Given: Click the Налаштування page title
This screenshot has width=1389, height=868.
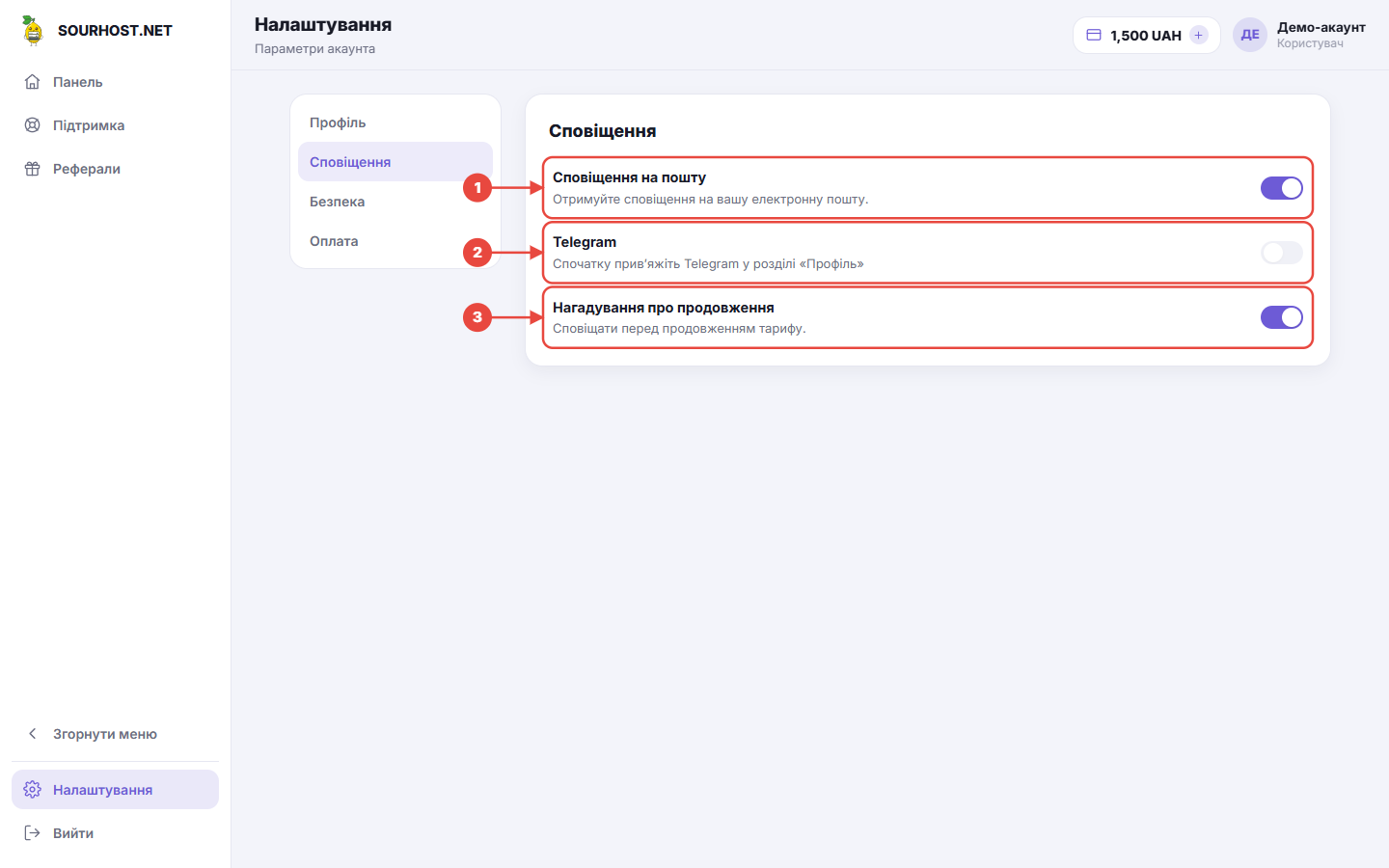Looking at the screenshot, I should click(323, 25).
